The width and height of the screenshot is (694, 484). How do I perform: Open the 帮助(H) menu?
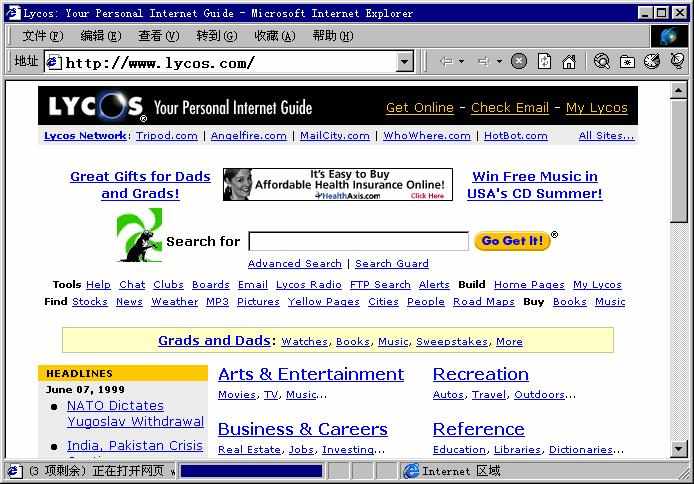tap(333, 36)
